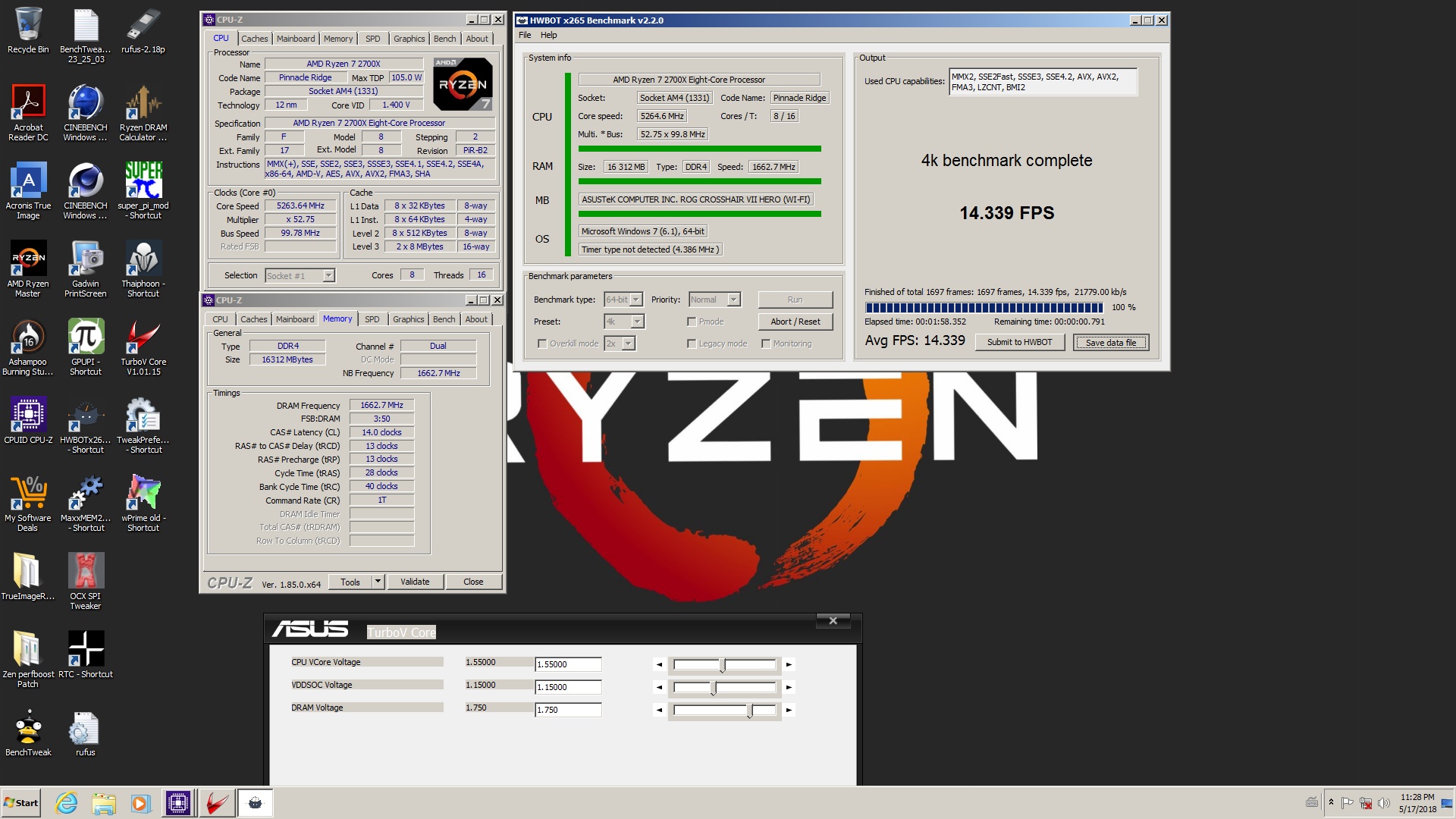Launch super_pi_mod shortcut

pyautogui.click(x=143, y=191)
